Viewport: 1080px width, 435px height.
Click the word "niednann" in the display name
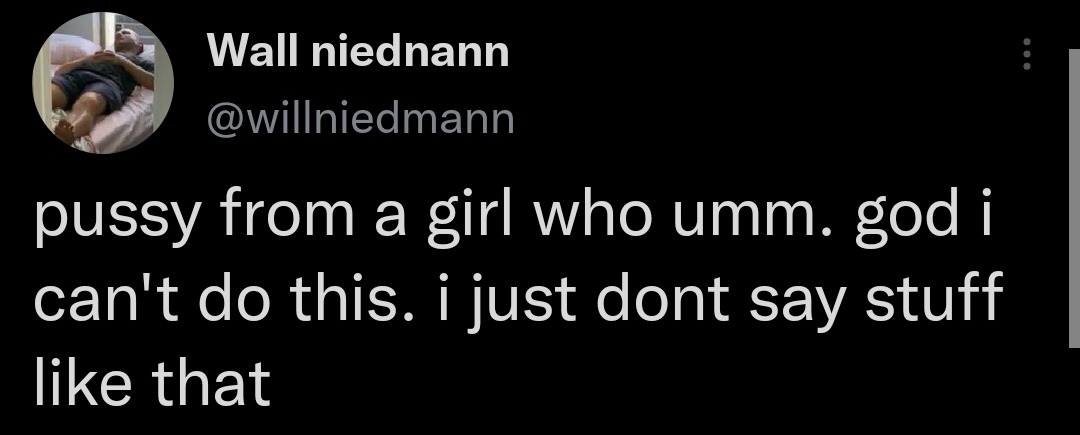pos(410,51)
